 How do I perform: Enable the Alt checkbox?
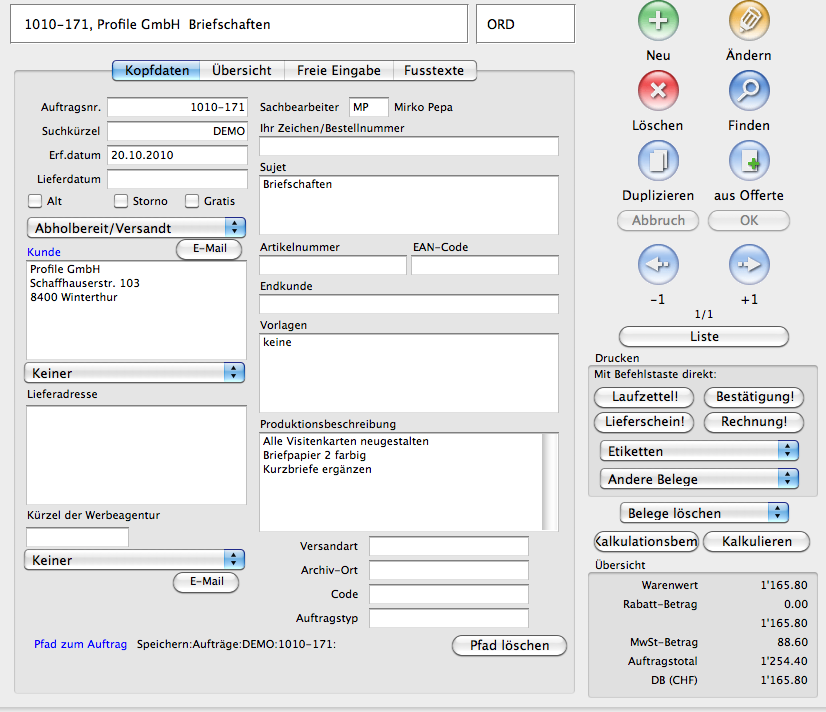point(35,201)
